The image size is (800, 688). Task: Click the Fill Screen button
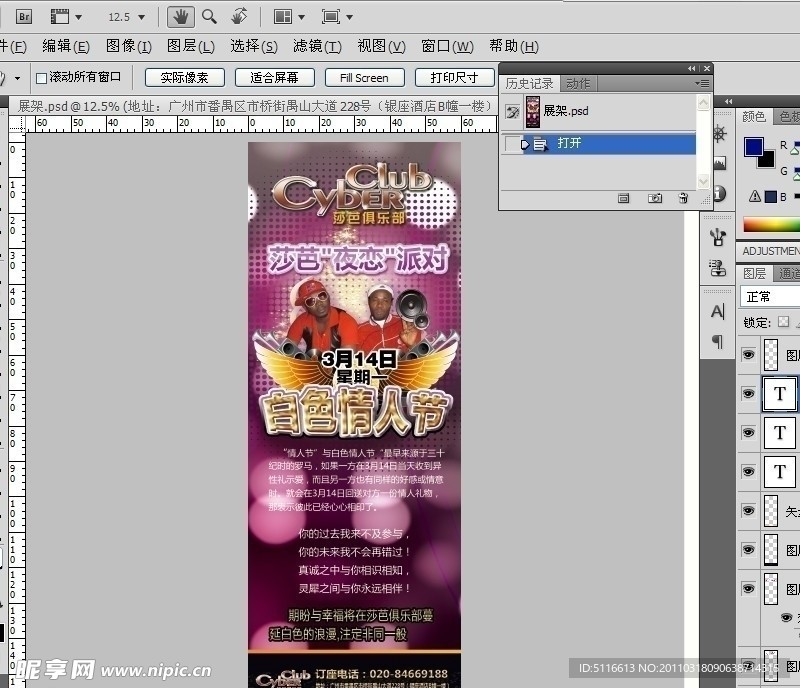pyautogui.click(x=364, y=78)
